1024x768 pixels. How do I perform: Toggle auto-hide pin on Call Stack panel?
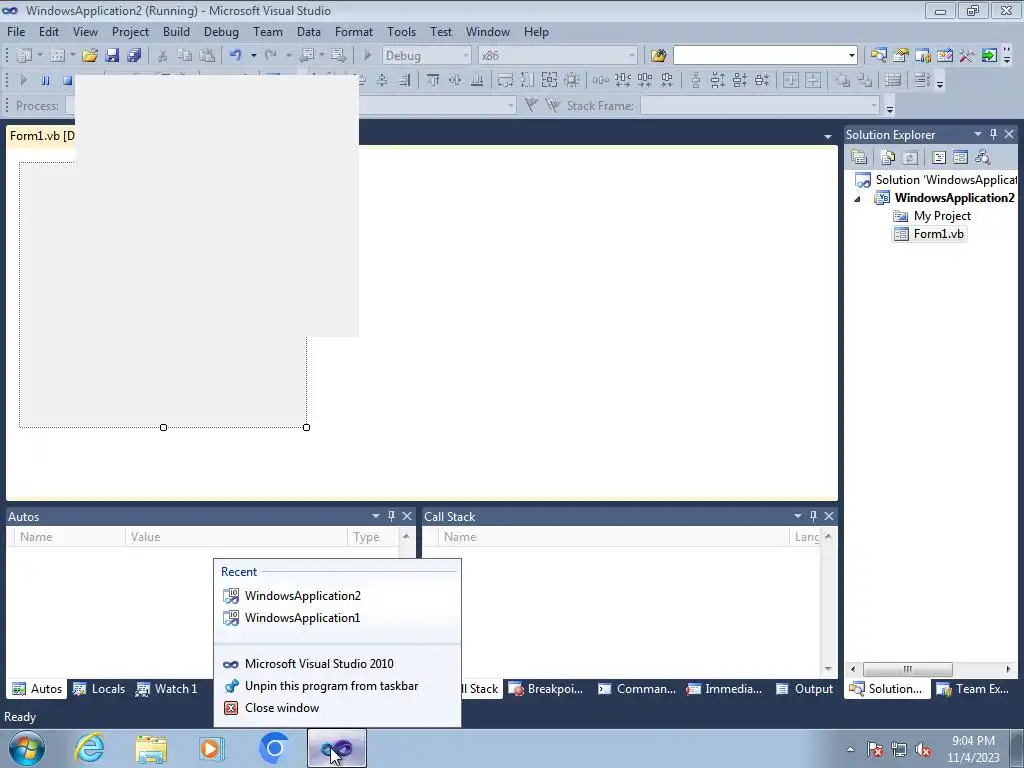(x=813, y=516)
